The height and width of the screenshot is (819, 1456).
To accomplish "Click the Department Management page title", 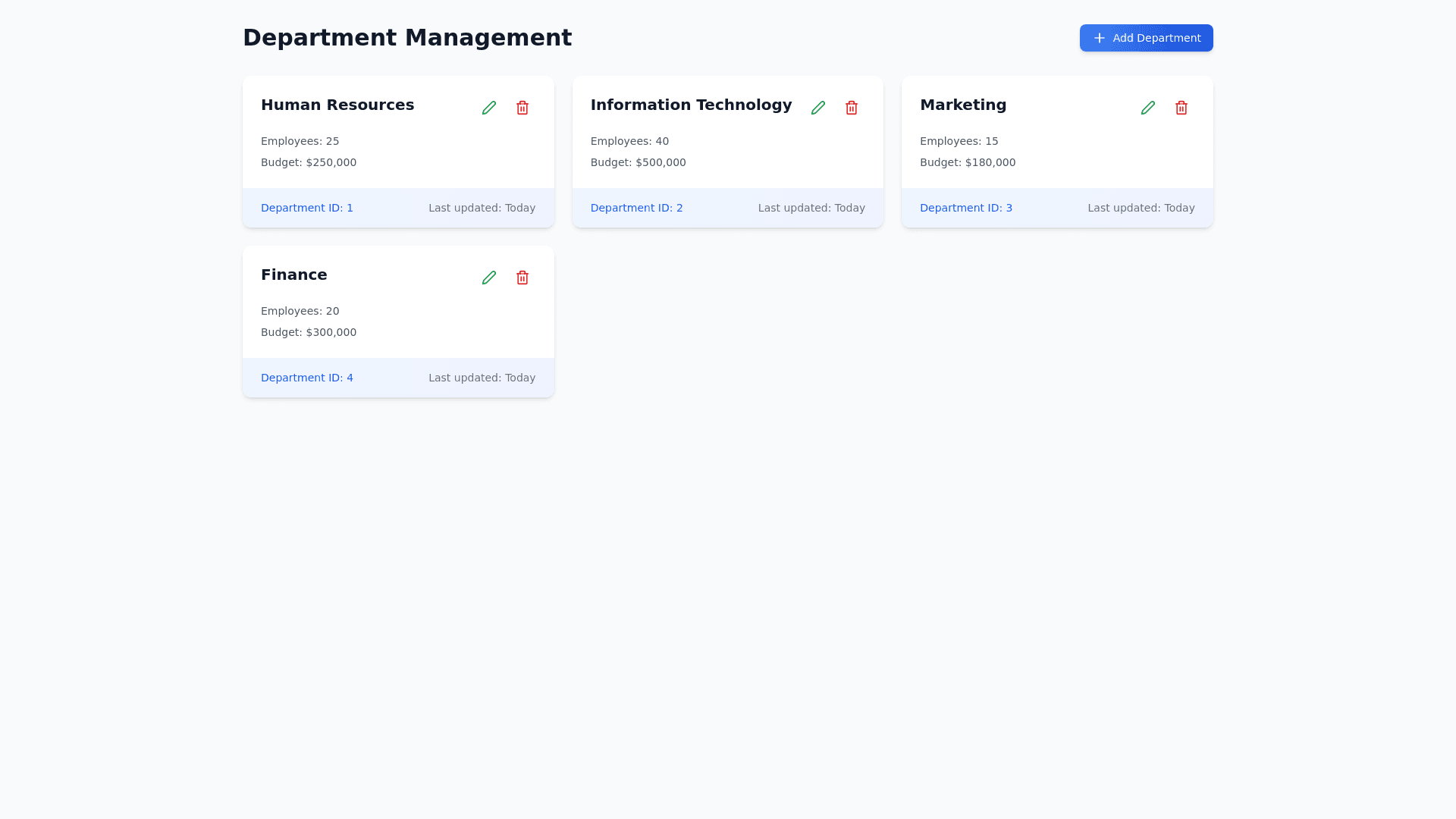I will (x=407, y=38).
